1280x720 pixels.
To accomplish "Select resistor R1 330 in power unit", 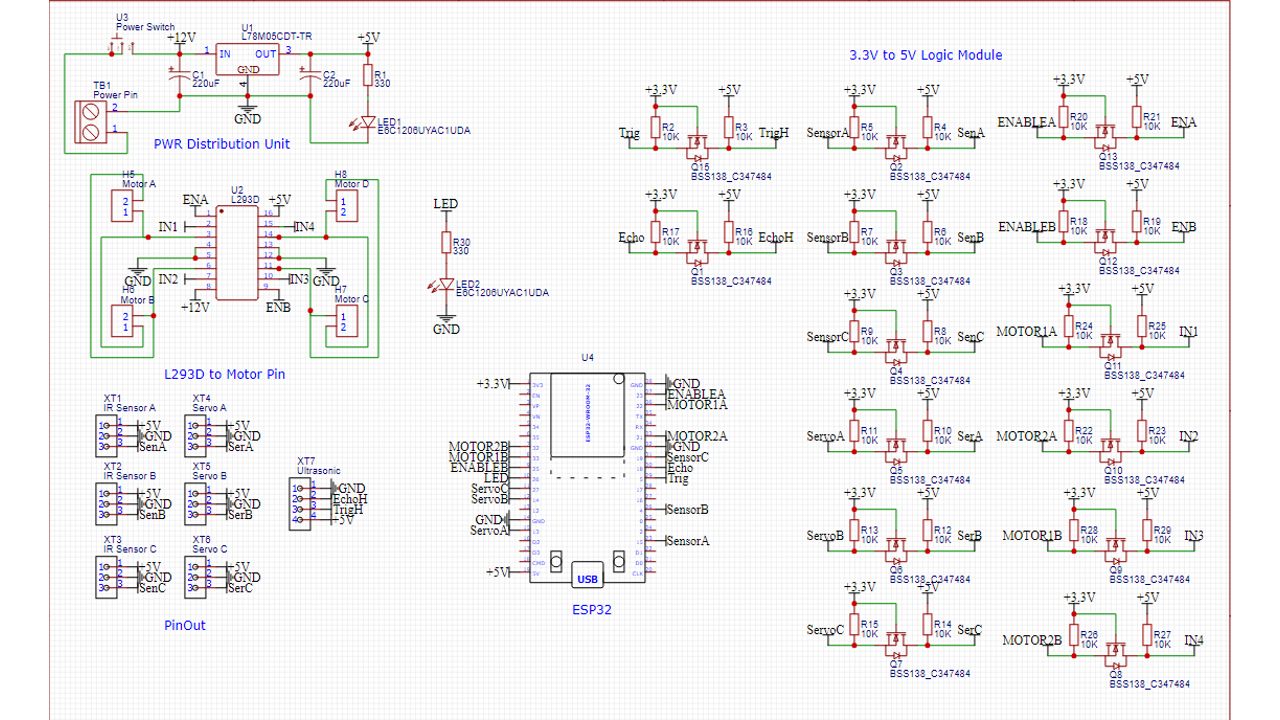I will coord(367,77).
